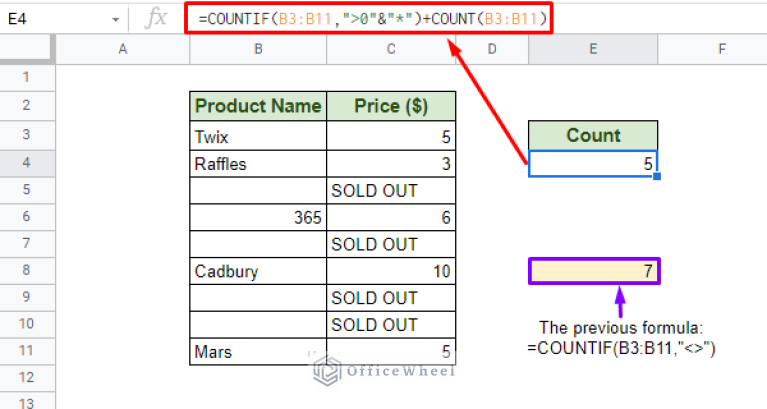Select the cell showing 365

pyautogui.click(x=258, y=217)
